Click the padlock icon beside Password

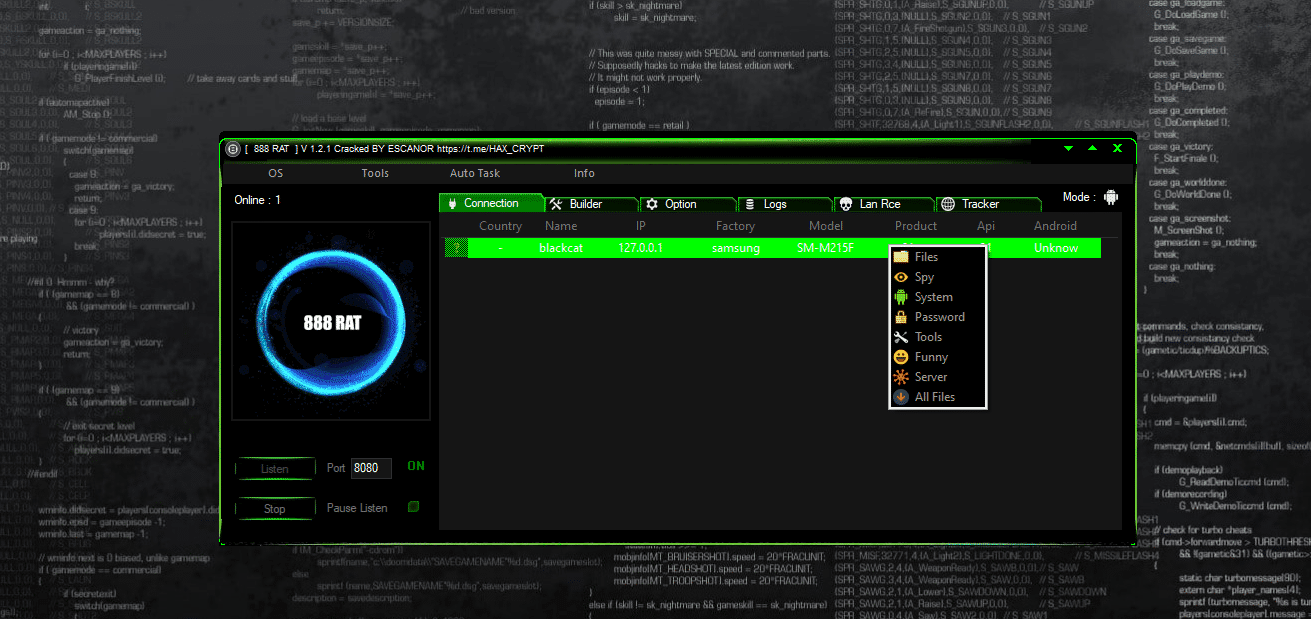pos(901,317)
